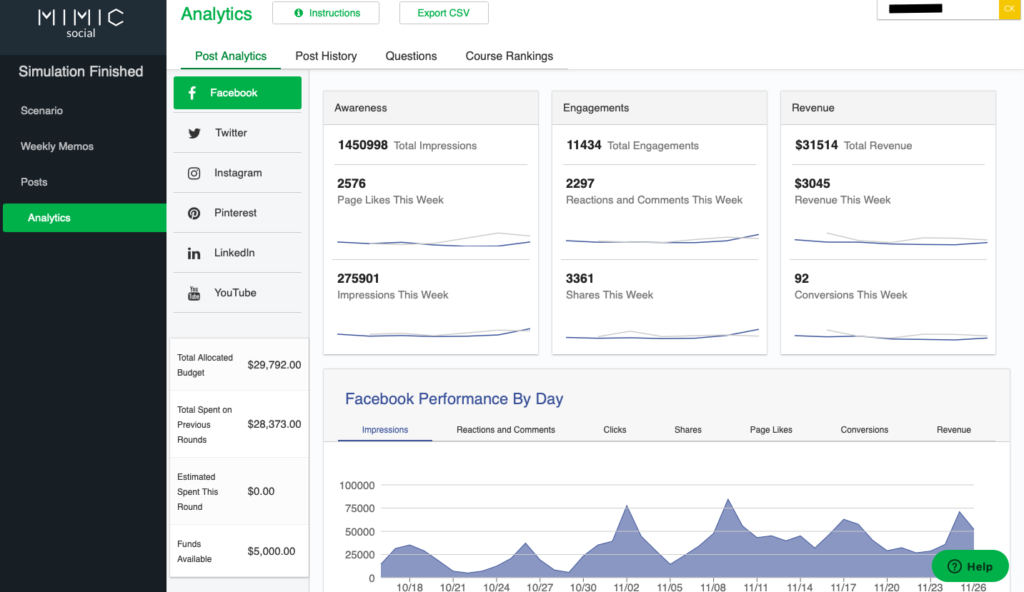1024x592 pixels.
Task: Click the $28,373.00 spent on previous rounds
Action: point(274,425)
